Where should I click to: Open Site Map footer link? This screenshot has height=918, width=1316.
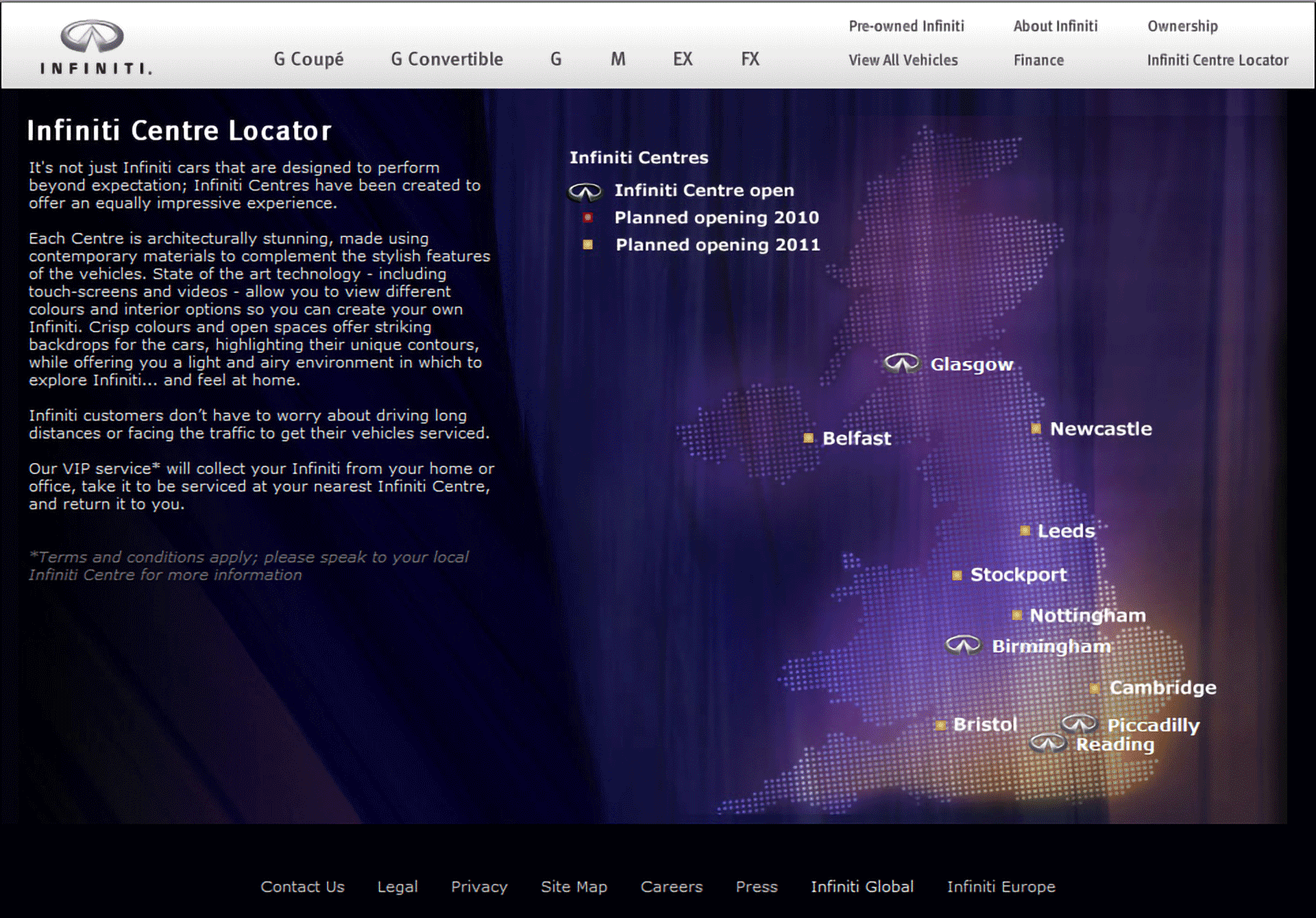[574, 886]
